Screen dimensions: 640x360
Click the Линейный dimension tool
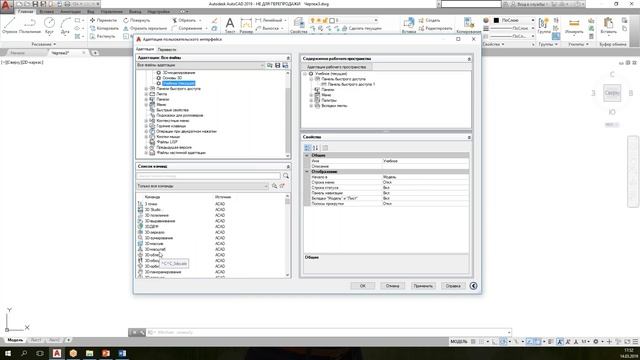(x=269, y=20)
